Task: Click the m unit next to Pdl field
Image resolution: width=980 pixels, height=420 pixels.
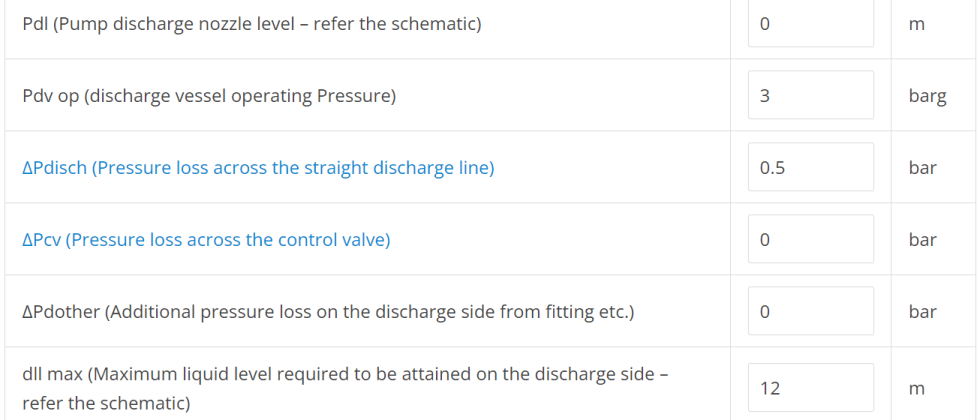Action: [x=916, y=26]
